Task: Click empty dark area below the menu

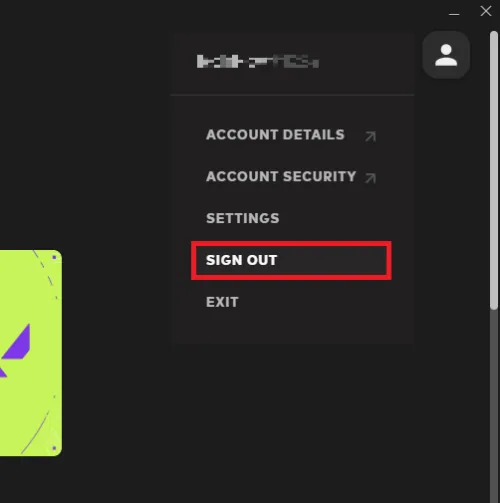Action: coord(293,420)
